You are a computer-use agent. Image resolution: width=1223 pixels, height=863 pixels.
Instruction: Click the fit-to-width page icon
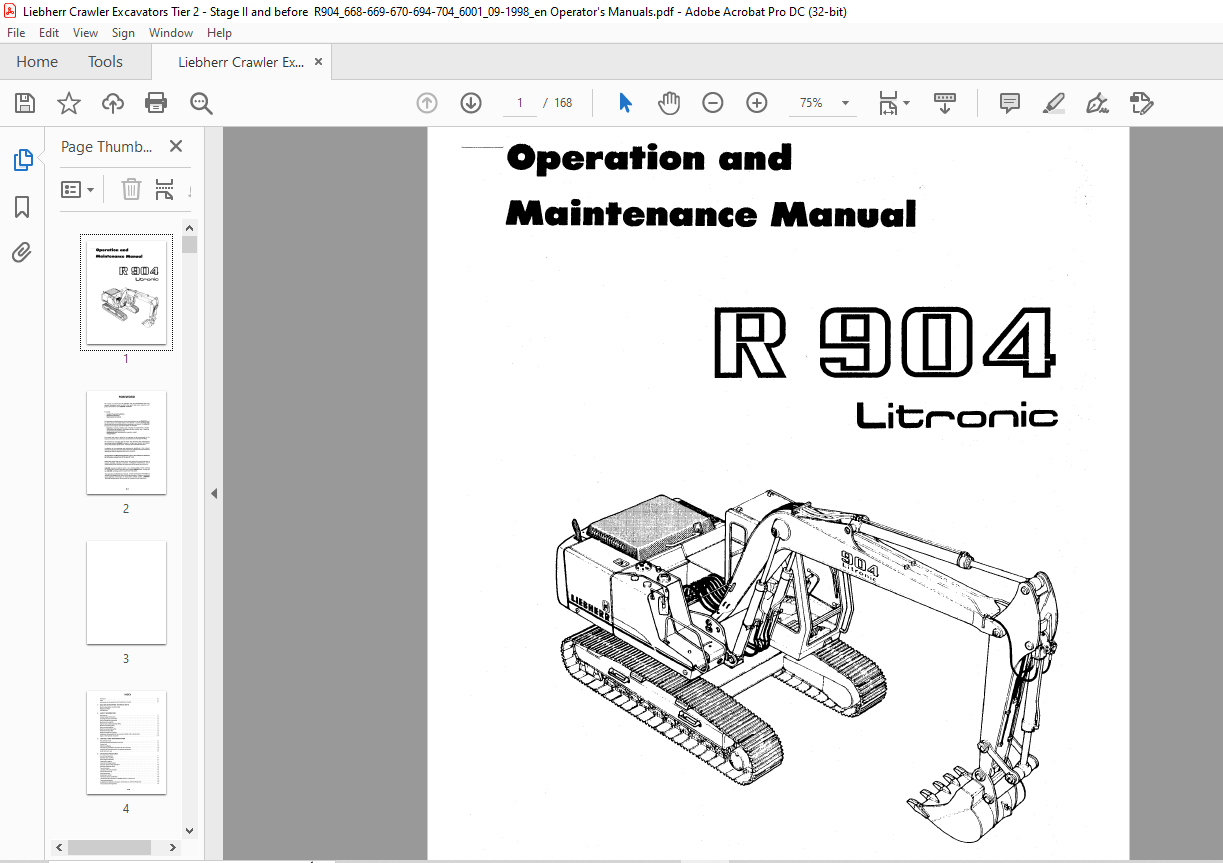click(x=887, y=103)
